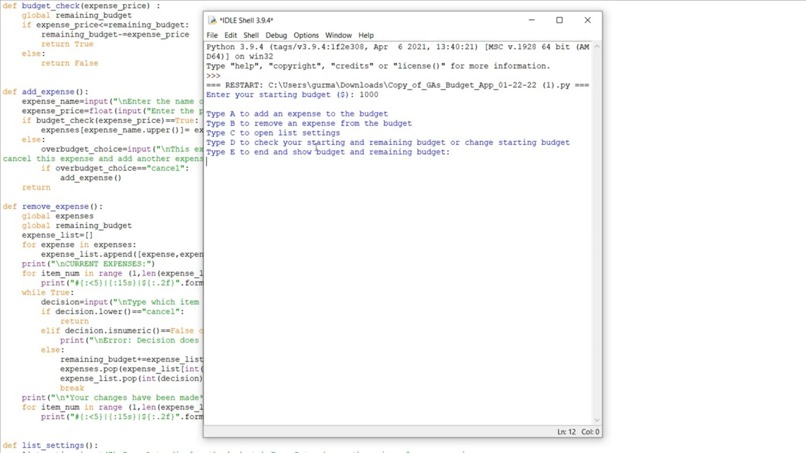
Task: Click 'return False' line in editor
Action: coord(69,63)
